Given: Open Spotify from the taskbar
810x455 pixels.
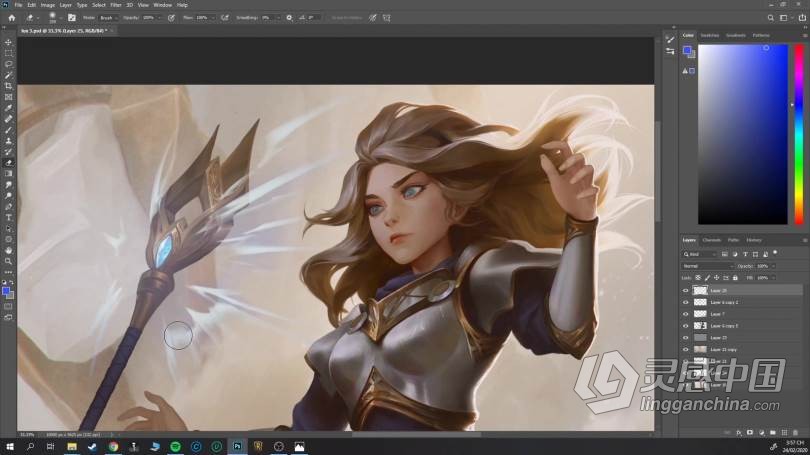Looking at the screenshot, I should point(175,447).
